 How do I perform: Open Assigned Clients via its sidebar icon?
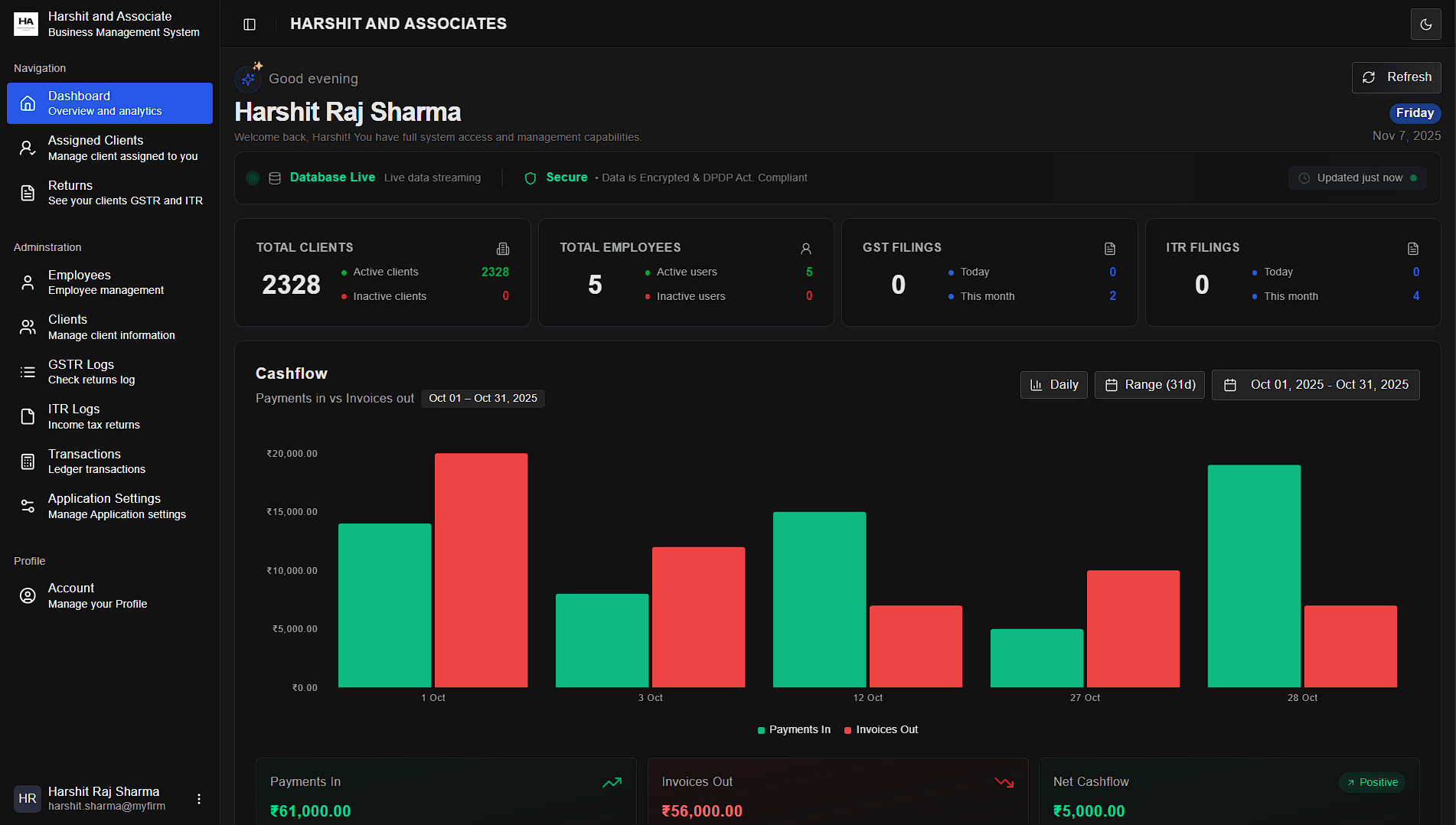coord(28,148)
